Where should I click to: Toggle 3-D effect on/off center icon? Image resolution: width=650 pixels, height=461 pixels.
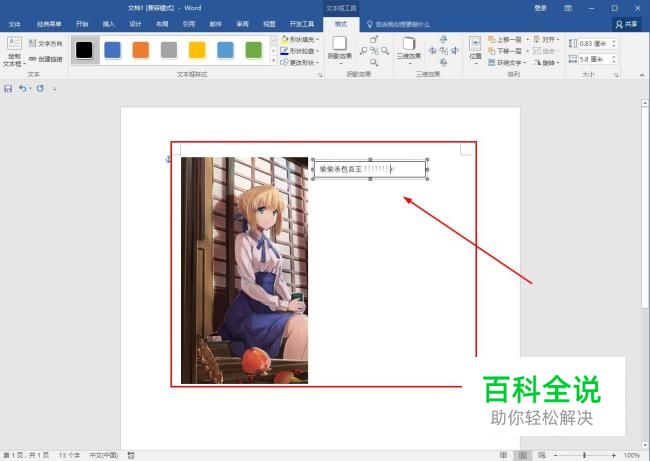[444, 51]
